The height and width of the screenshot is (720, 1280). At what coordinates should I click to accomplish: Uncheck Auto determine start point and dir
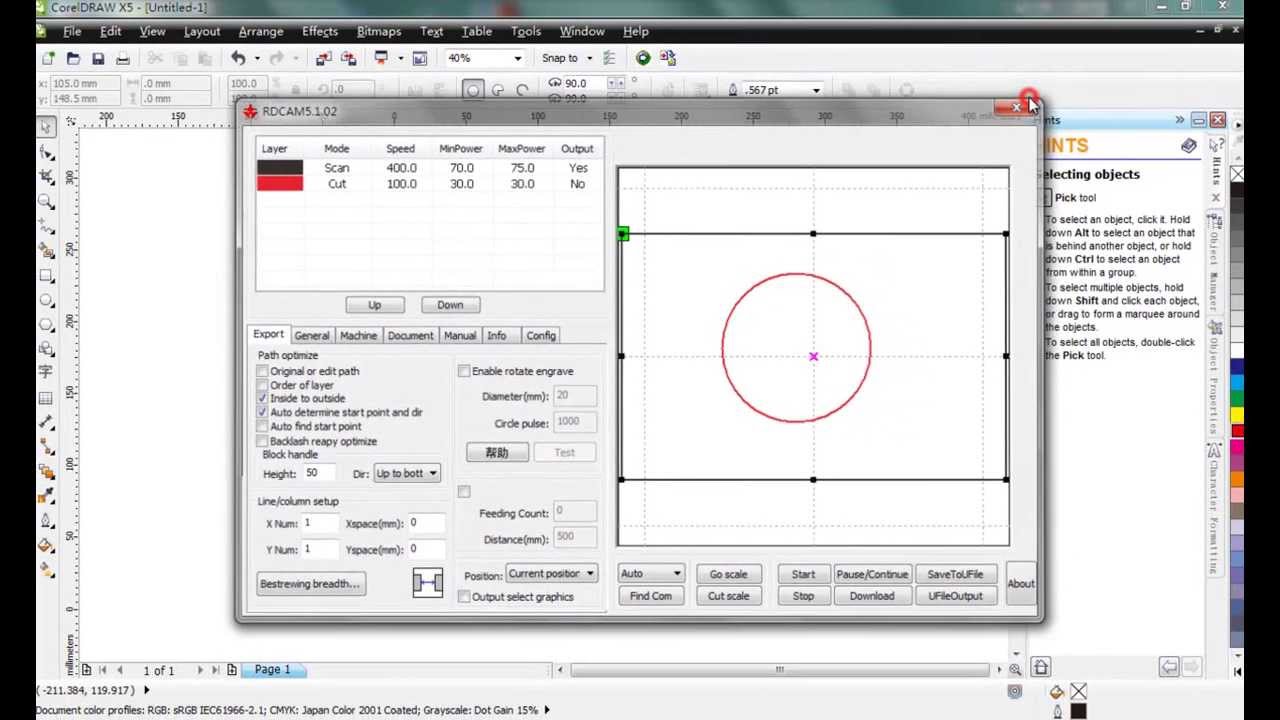point(263,412)
